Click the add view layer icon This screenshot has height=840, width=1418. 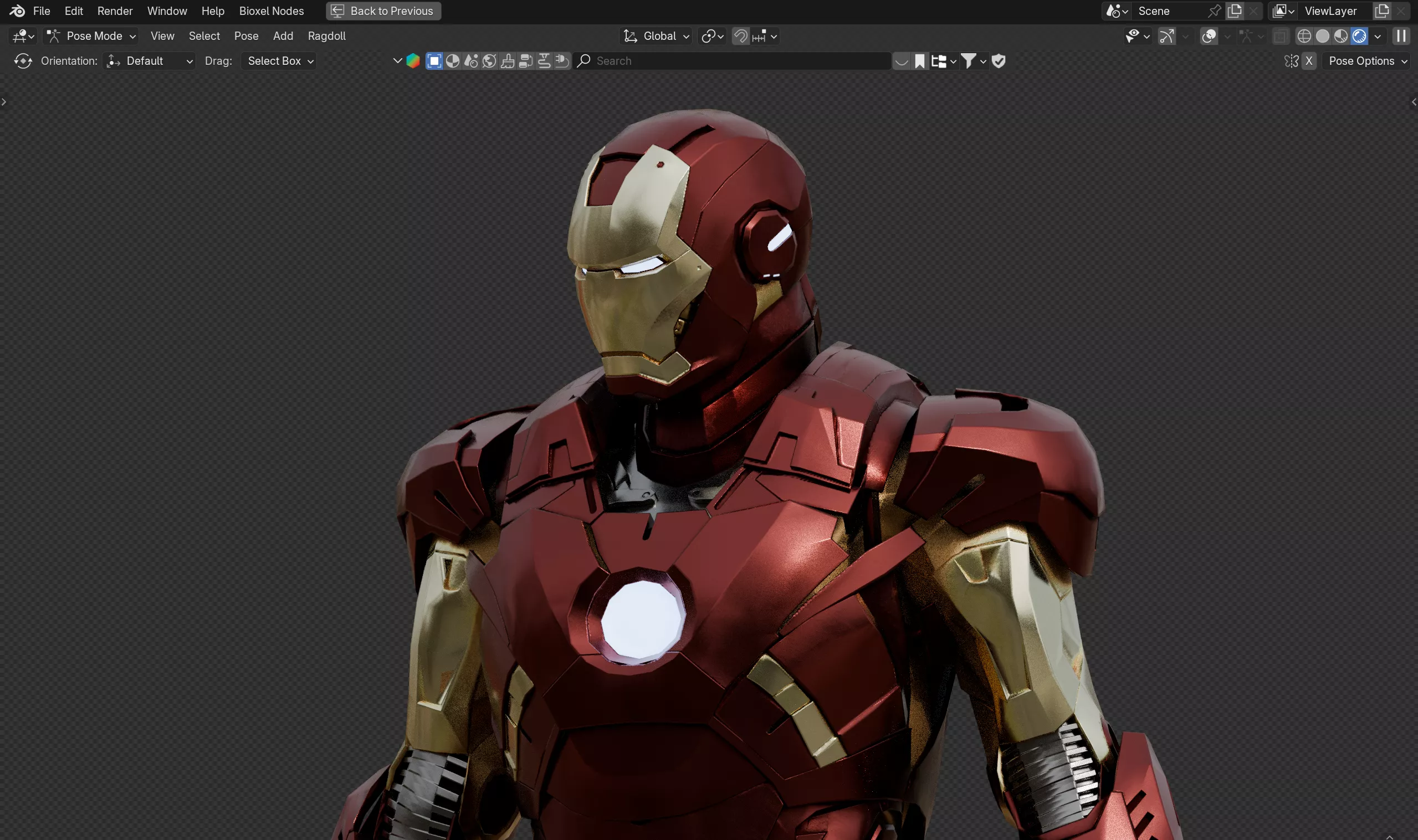[1382, 11]
